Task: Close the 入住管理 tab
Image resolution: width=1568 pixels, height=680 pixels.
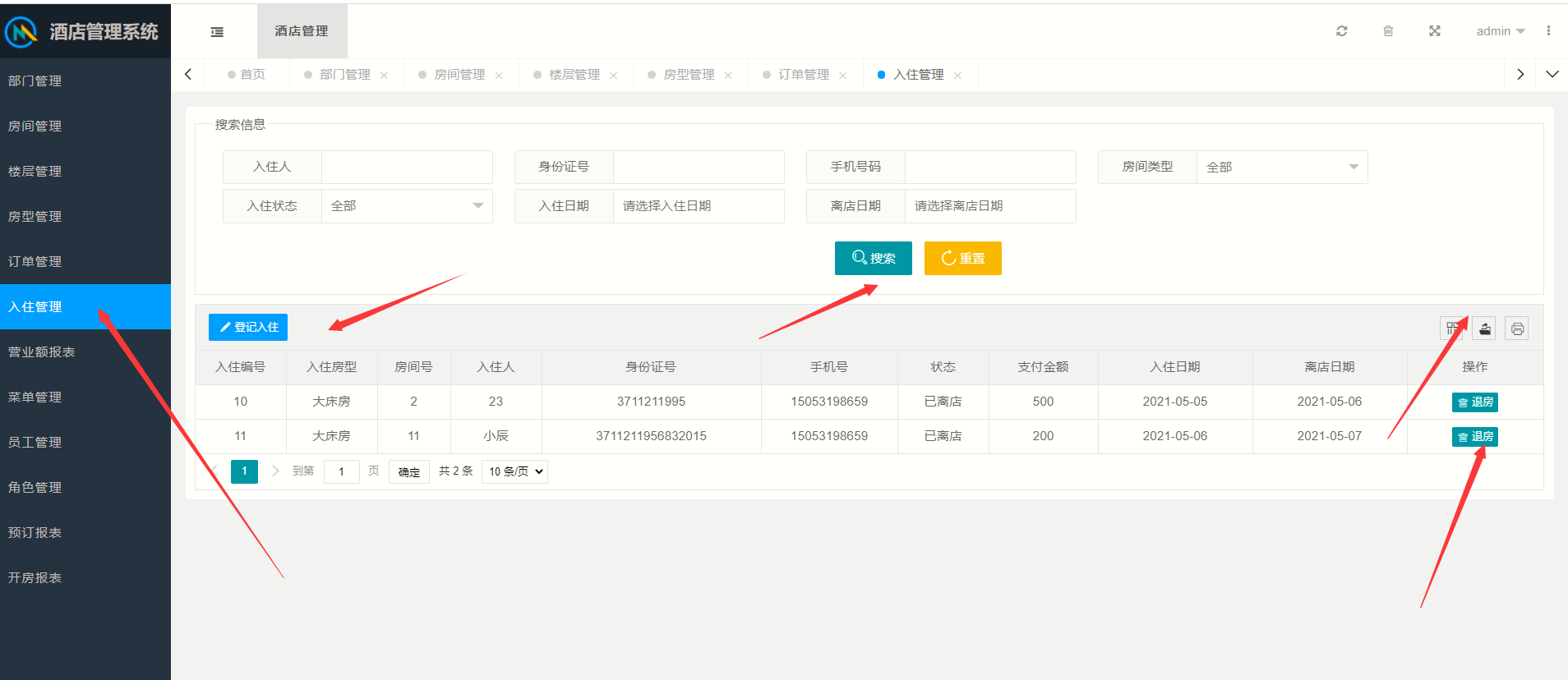Action: [957, 76]
